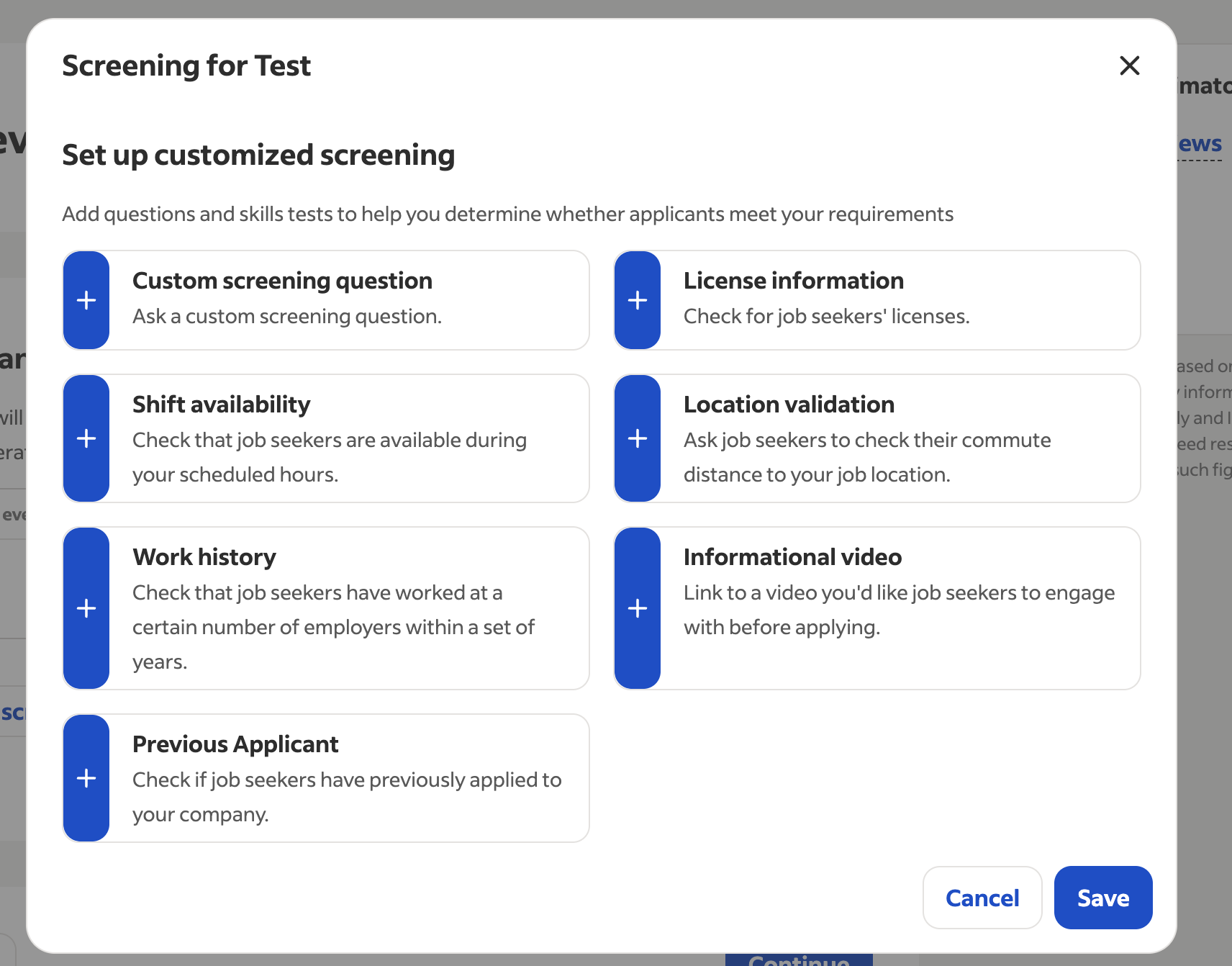Select the Shift availability card
The image size is (1232, 966).
325,438
